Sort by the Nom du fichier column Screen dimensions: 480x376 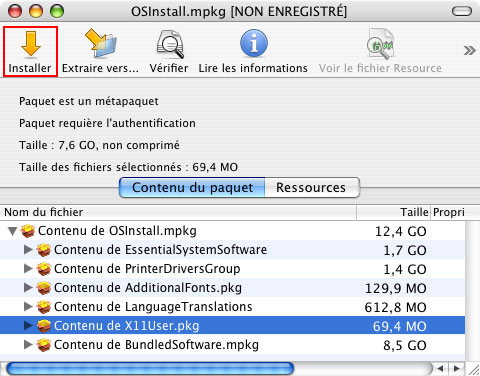pos(178,212)
